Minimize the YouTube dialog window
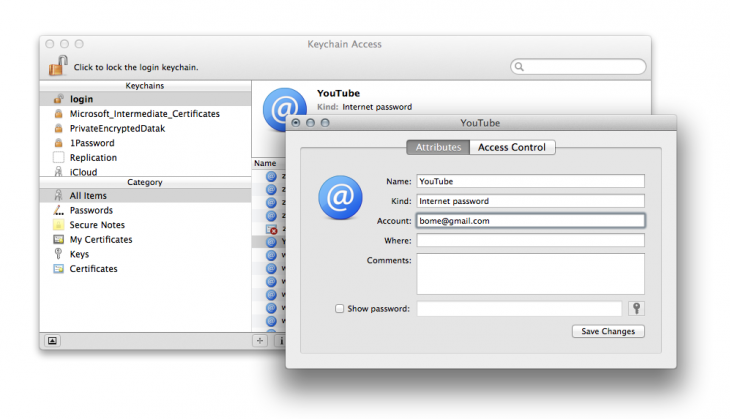This screenshot has height=419, width=730. click(x=311, y=123)
